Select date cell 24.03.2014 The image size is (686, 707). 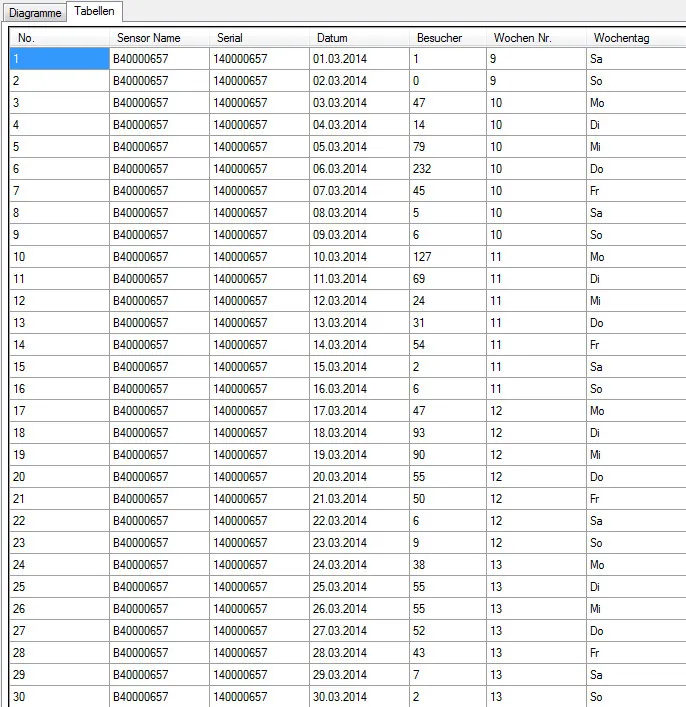coord(359,565)
